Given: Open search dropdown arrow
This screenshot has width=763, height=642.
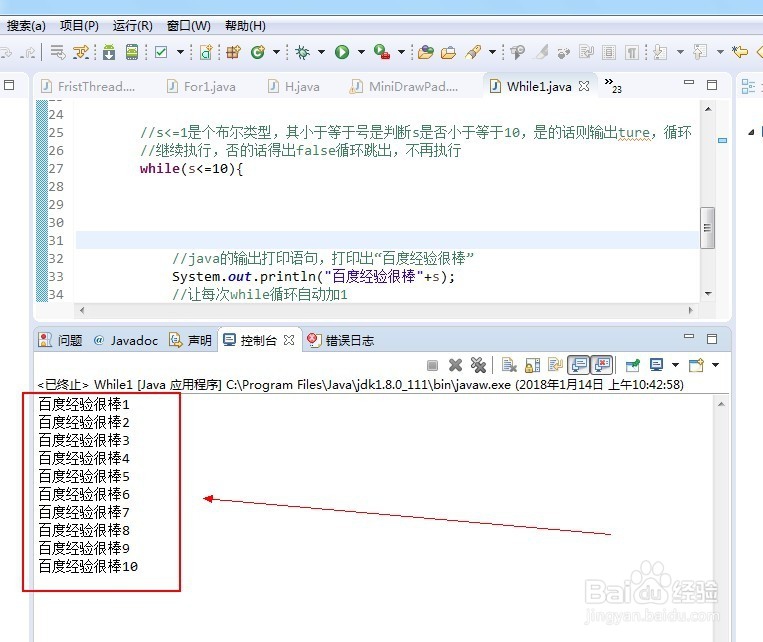Looking at the screenshot, I should click(x=492, y=52).
